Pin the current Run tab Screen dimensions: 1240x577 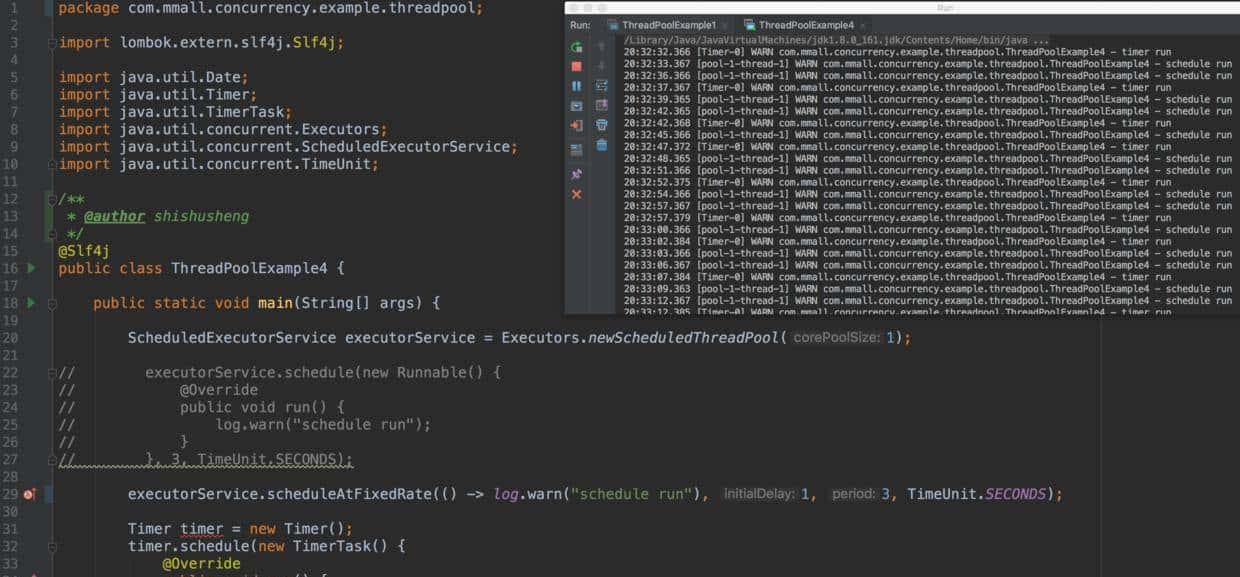coord(576,174)
